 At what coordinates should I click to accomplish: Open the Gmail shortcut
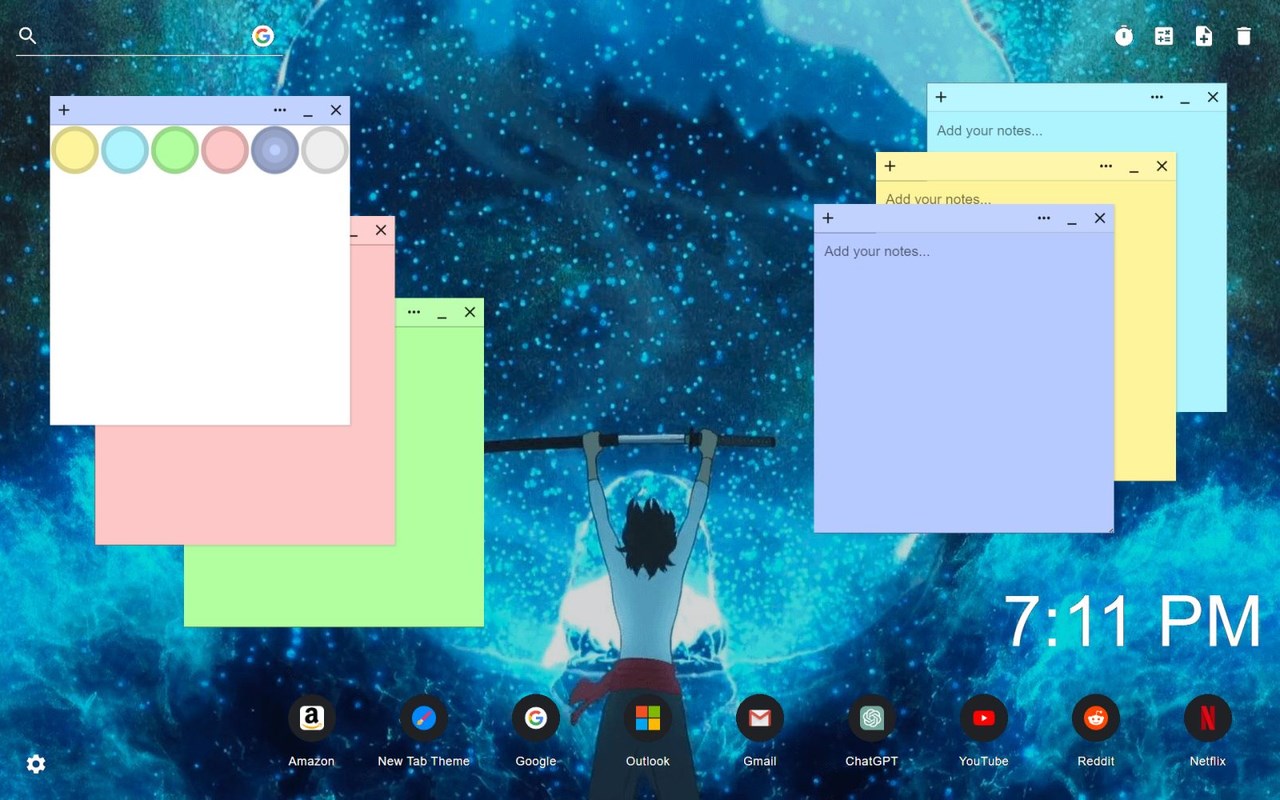tap(760, 718)
